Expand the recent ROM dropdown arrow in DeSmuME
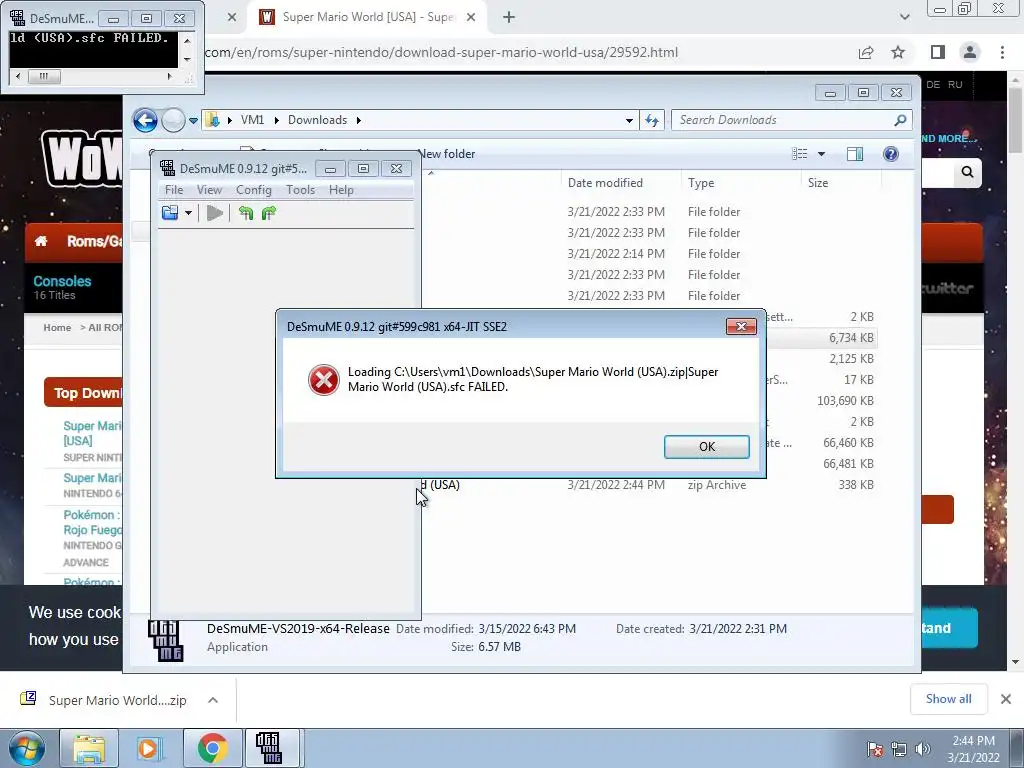Viewport: 1024px width, 768px height. 188,213
